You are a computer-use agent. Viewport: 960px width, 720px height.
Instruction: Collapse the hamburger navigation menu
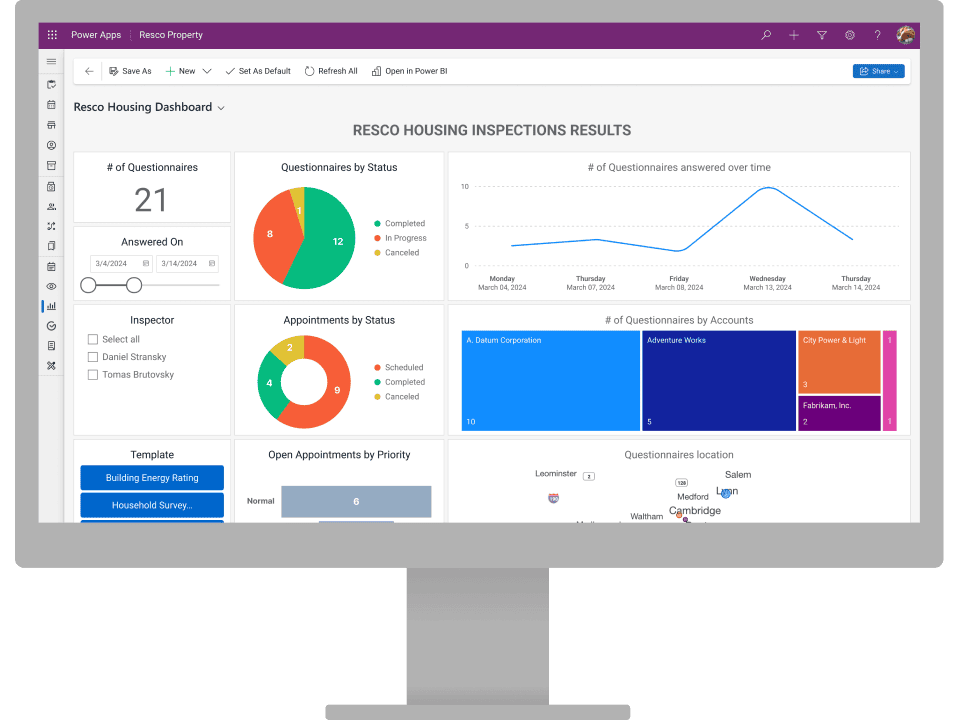point(51,61)
